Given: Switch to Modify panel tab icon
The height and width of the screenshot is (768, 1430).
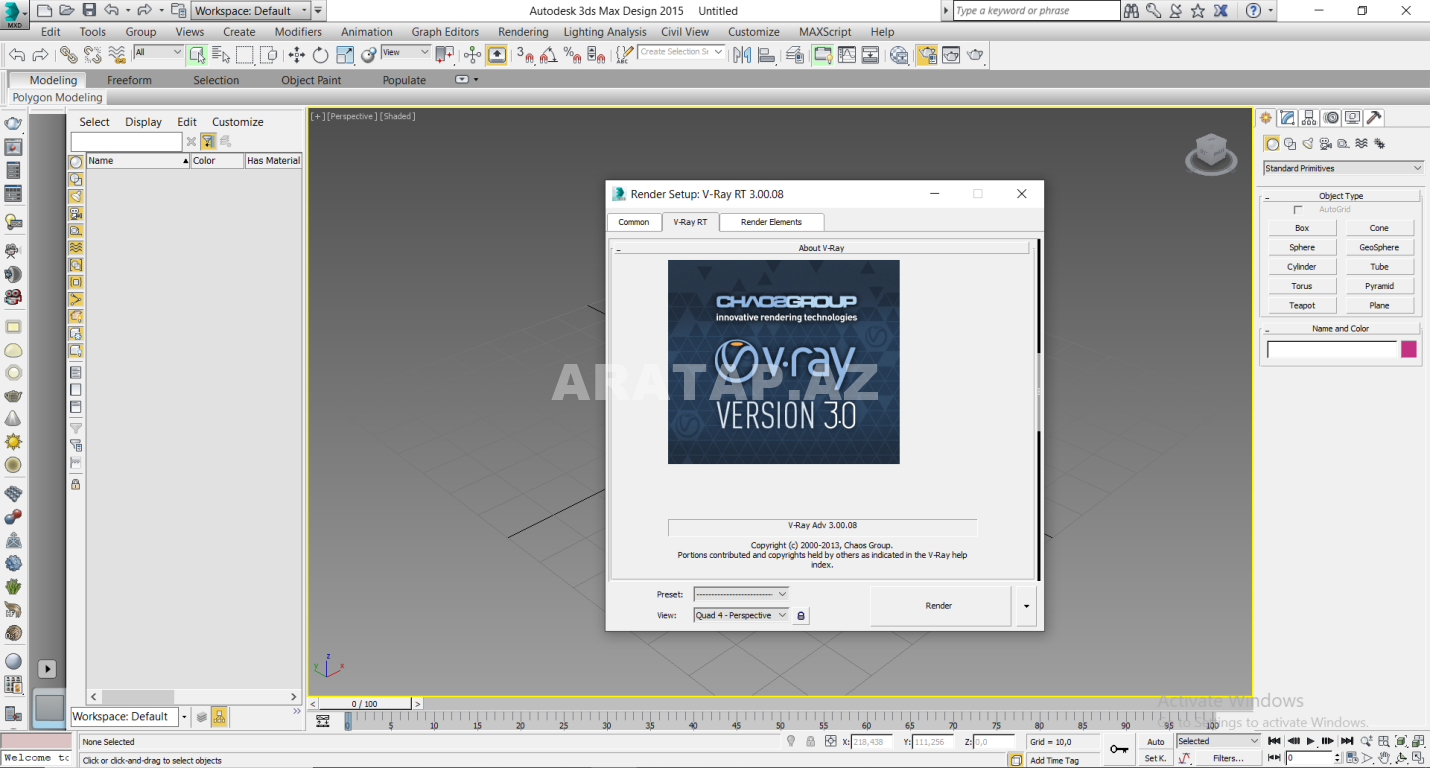Looking at the screenshot, I should (x=1288, y=118).
